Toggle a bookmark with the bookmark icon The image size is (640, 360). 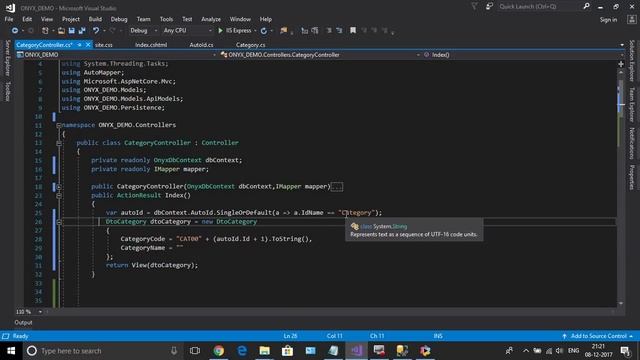(353, 31)
